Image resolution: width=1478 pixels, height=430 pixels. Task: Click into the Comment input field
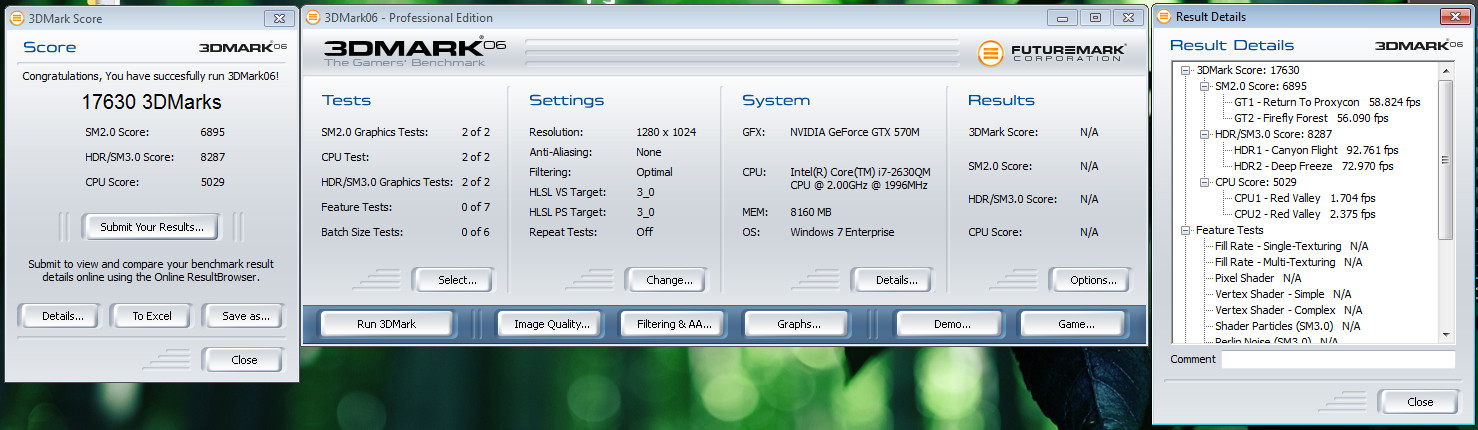(1339, 359)
